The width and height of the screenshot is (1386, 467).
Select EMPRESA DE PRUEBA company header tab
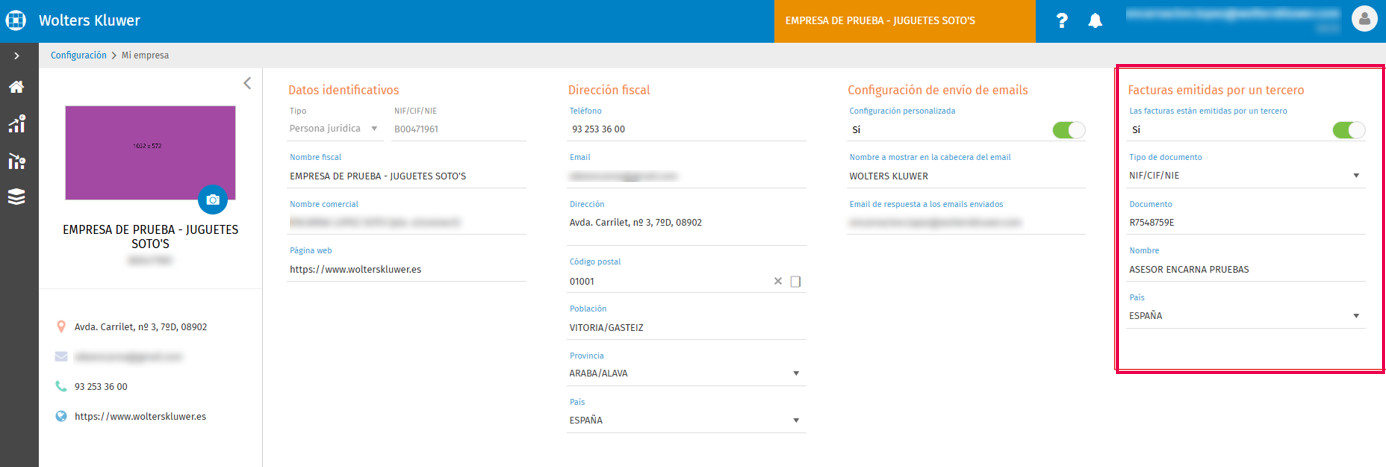tap(905, 21)
